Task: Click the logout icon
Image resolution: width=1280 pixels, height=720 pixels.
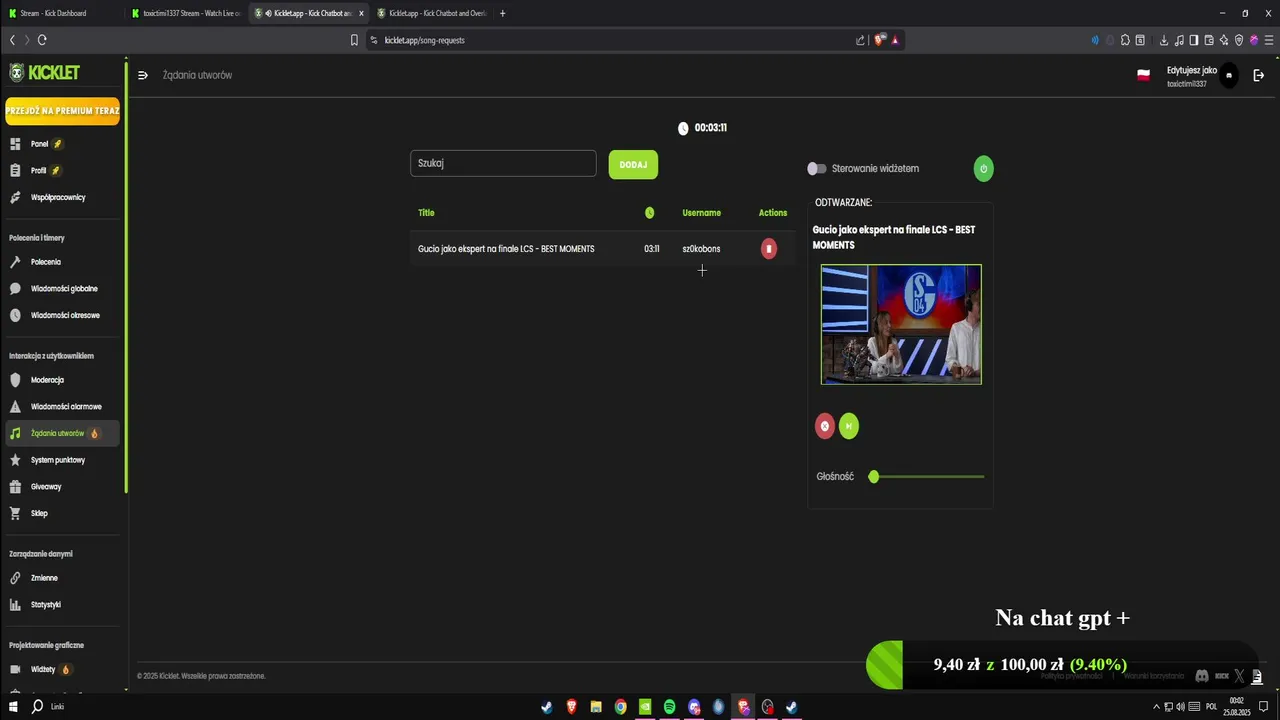Action: (x=1258, y=75)
